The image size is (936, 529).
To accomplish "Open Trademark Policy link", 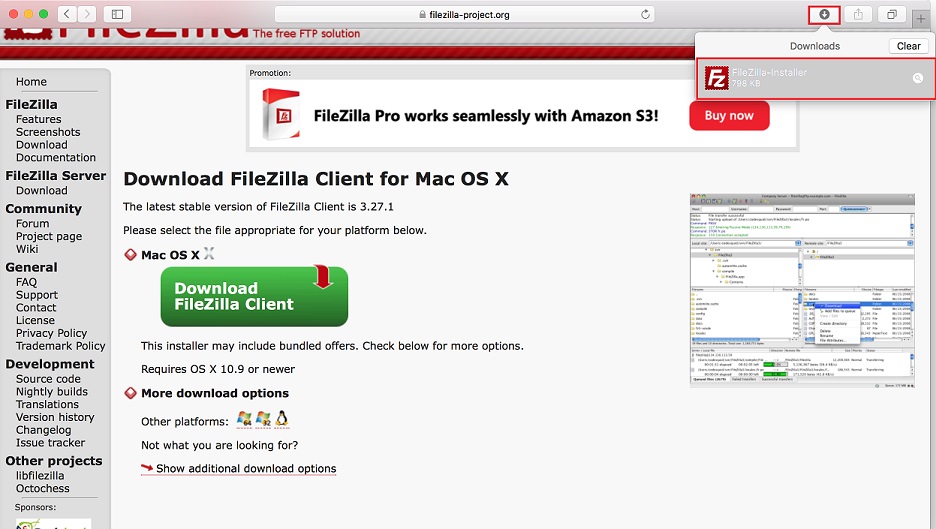I will tap(60, 346).
